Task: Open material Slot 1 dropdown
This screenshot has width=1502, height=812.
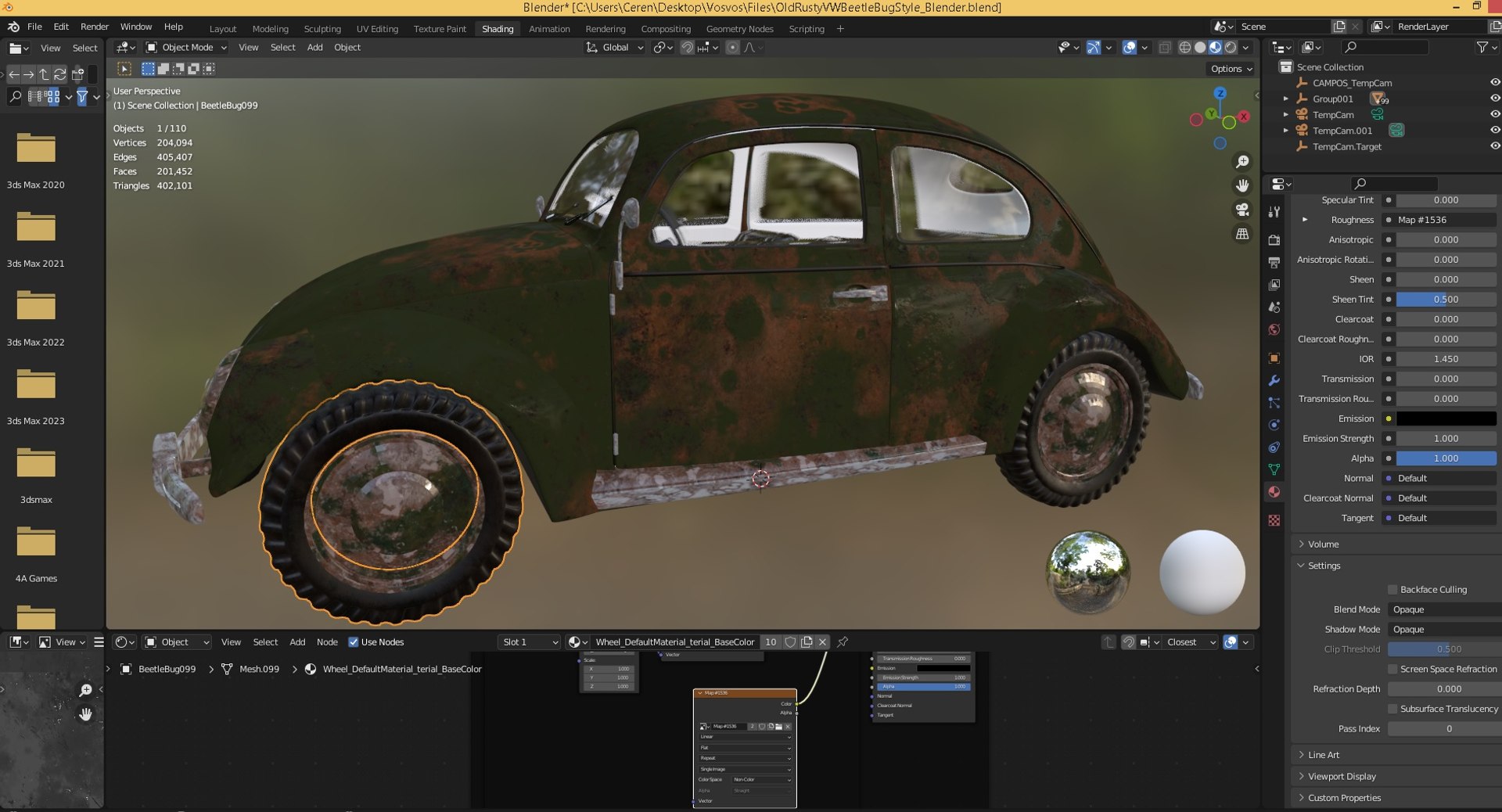Action: coord(530,642)
